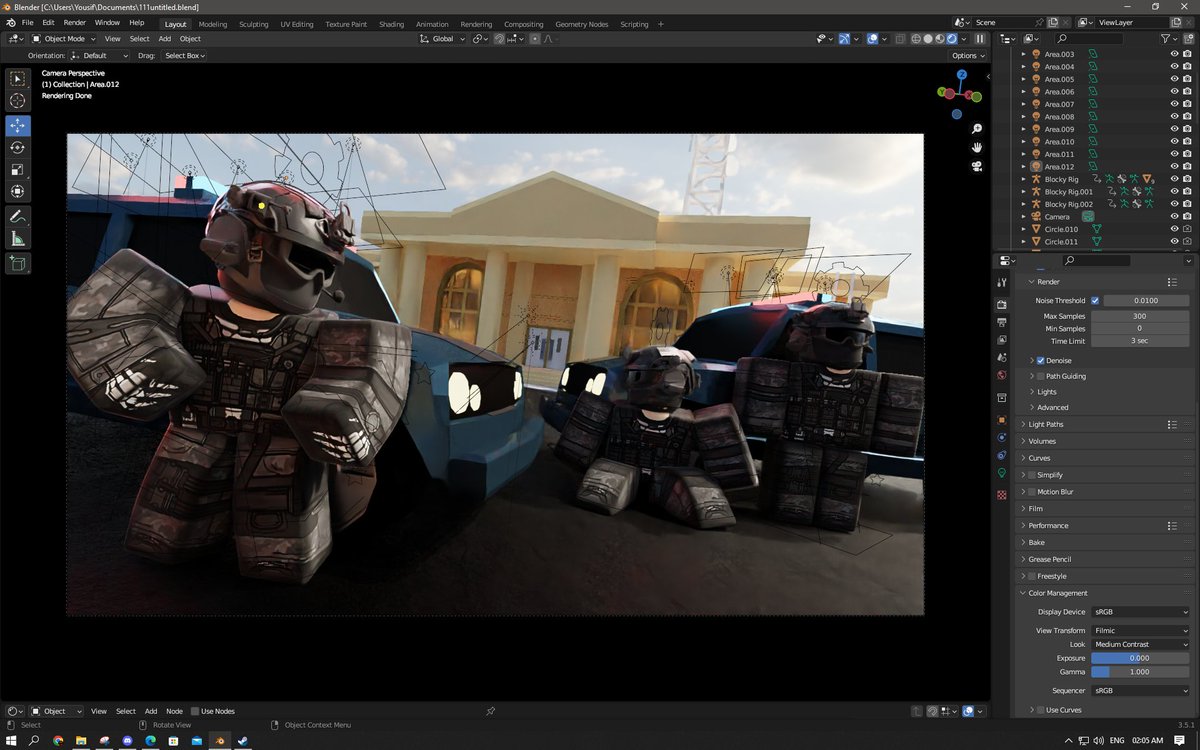Switch to the Compositing workspace tab
The width and height of the screenshot is (1200, 750).
tap(524, 24)
